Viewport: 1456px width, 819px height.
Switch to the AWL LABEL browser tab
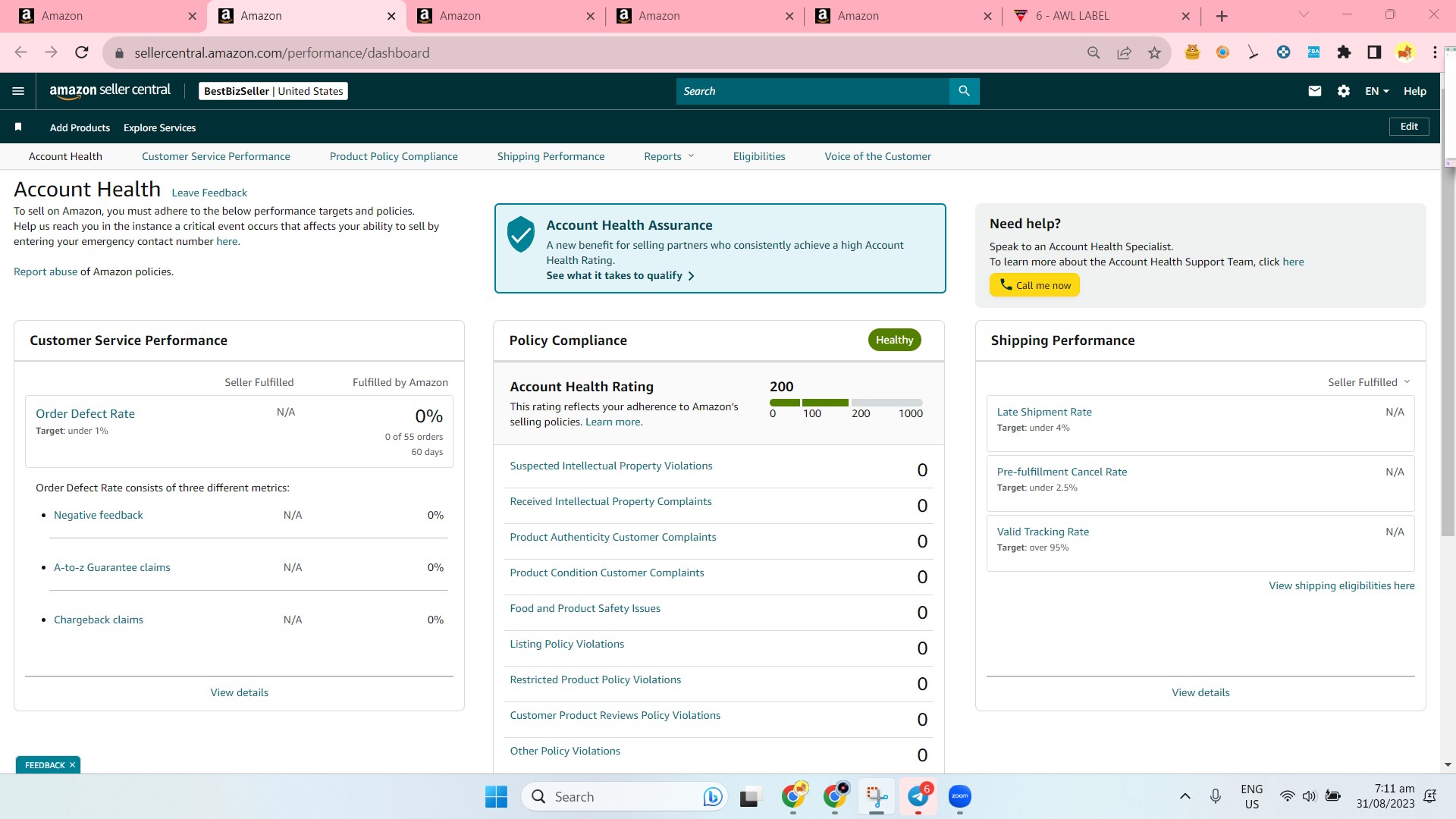pos(1102,16)
